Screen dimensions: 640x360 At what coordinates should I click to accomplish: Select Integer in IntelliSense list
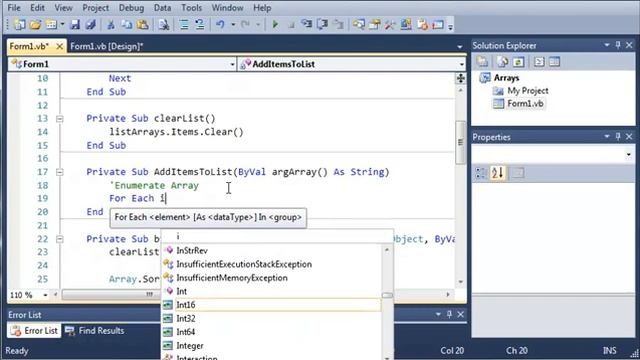(271, 346)
